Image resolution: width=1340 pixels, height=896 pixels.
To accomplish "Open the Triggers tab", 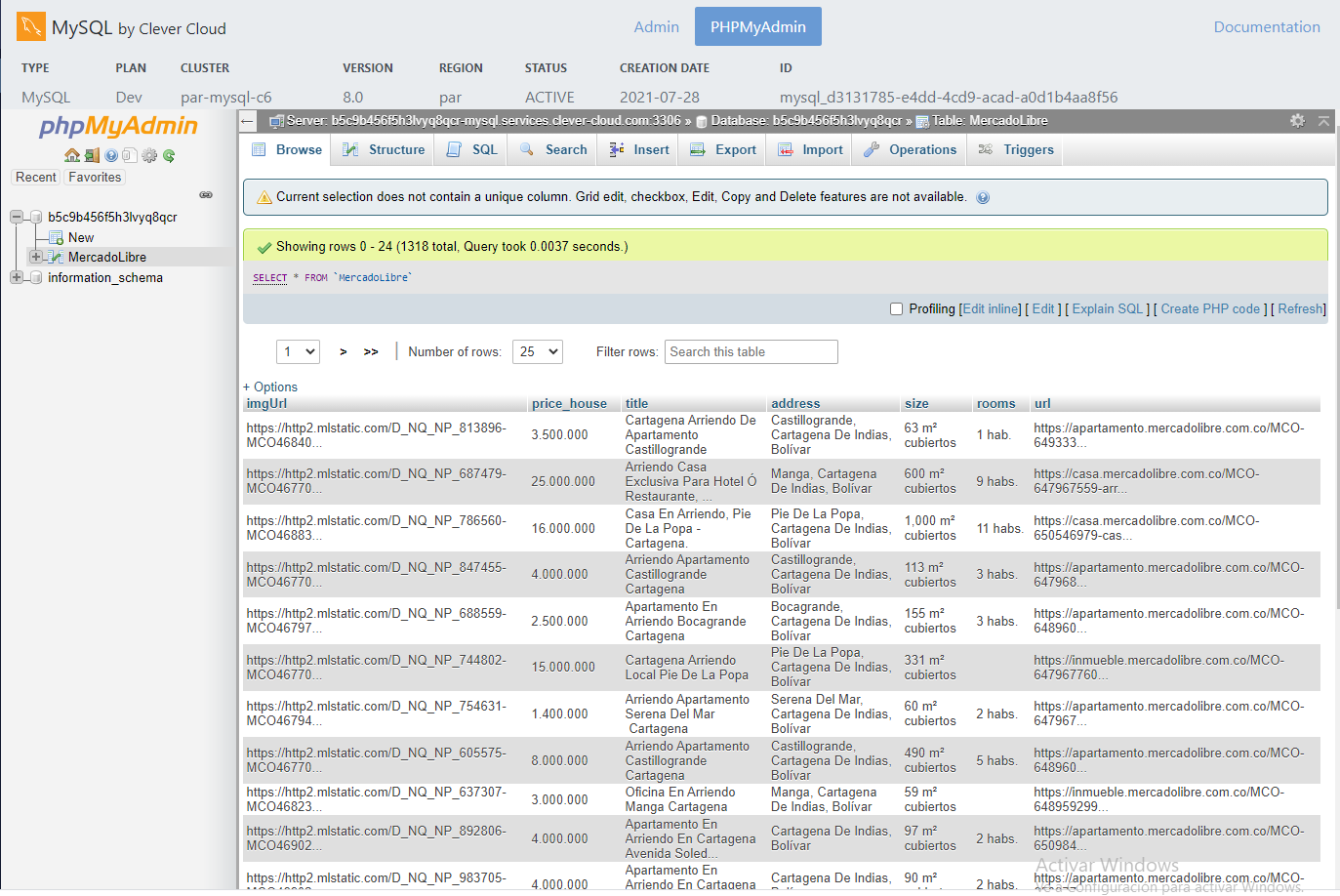I will pos(1016,149).
